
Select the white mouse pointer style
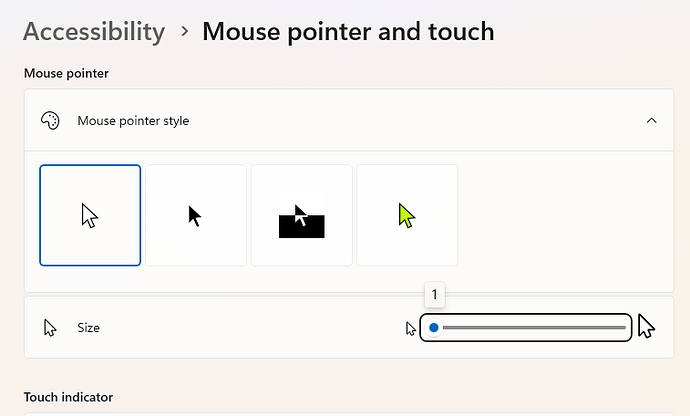(90, 215)
